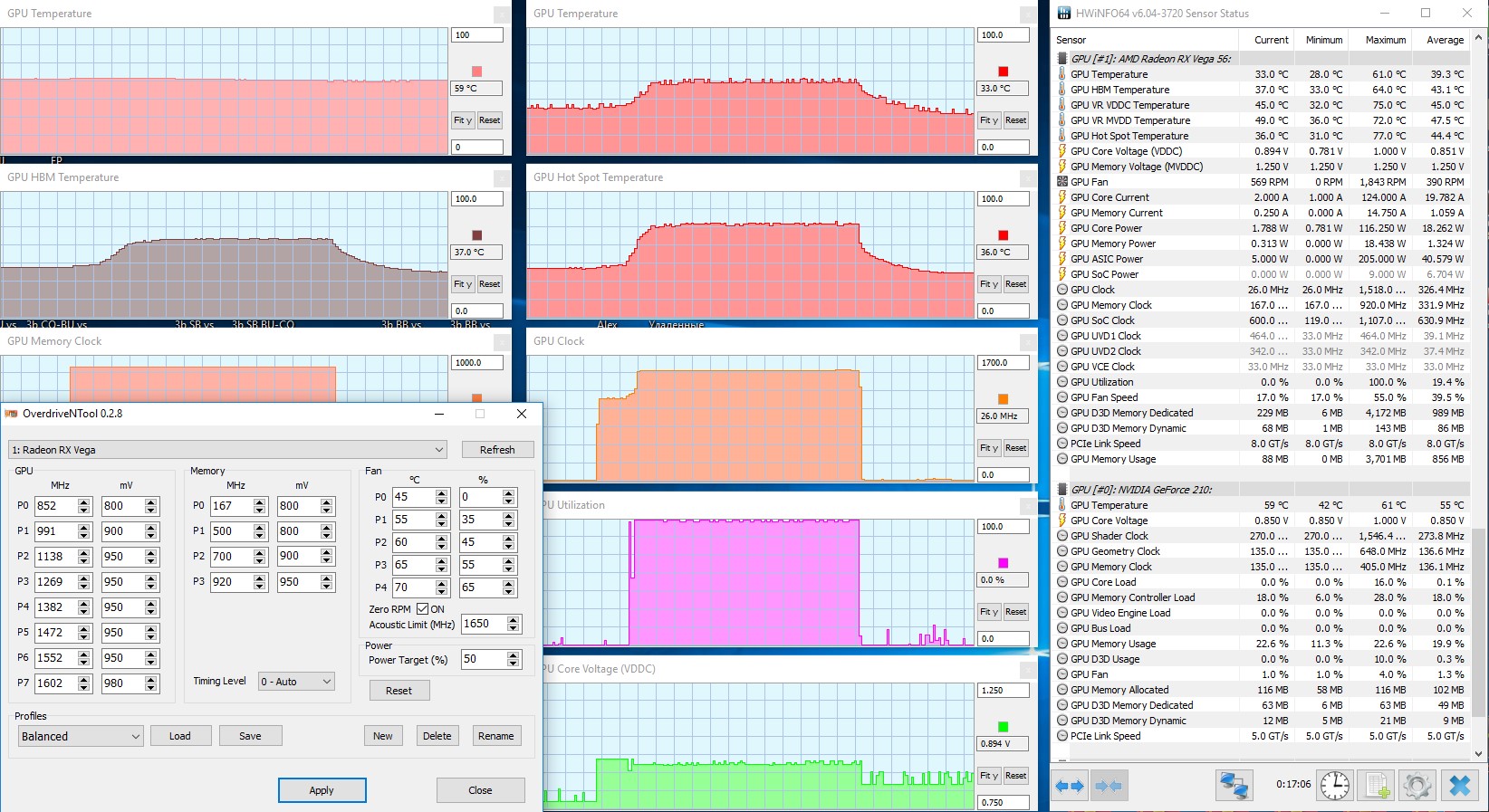The image size is (1489, 812).
Task: Click red color swatch in GPU Hot Spot Temperature graph
Action: (1003, 235)
